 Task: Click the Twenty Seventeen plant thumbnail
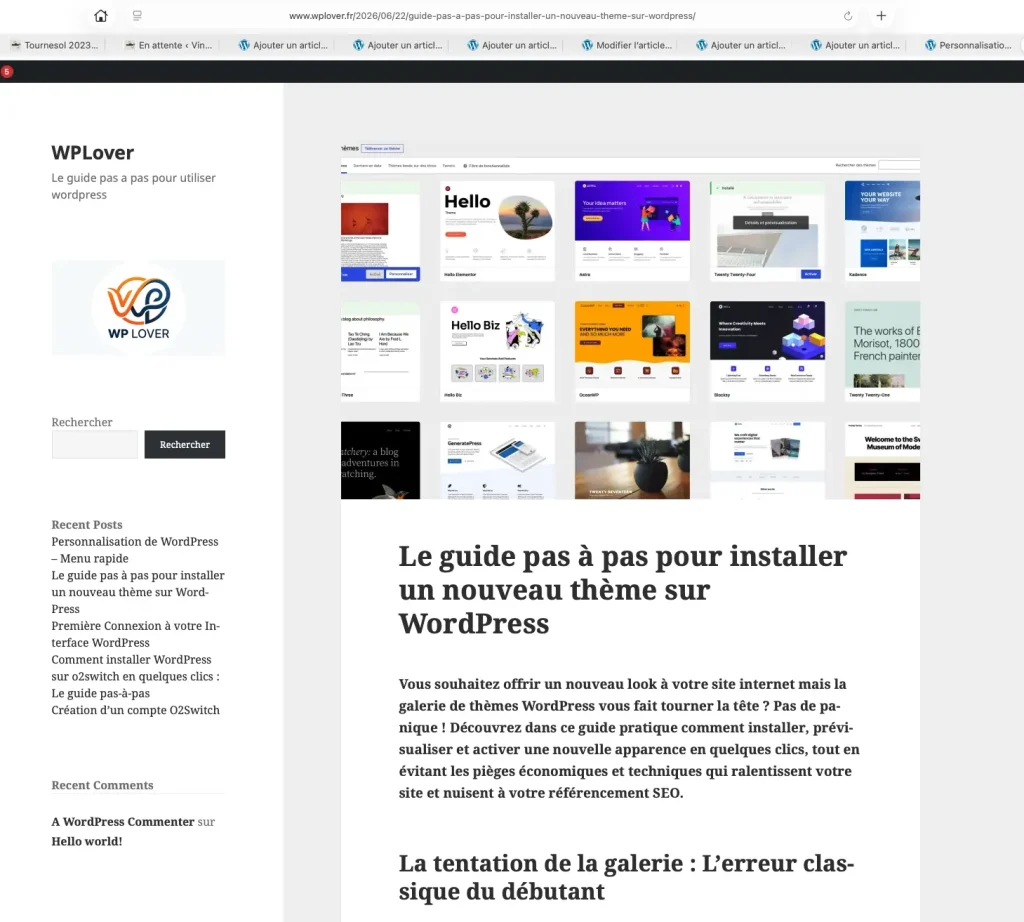click(x=632, y=460)
